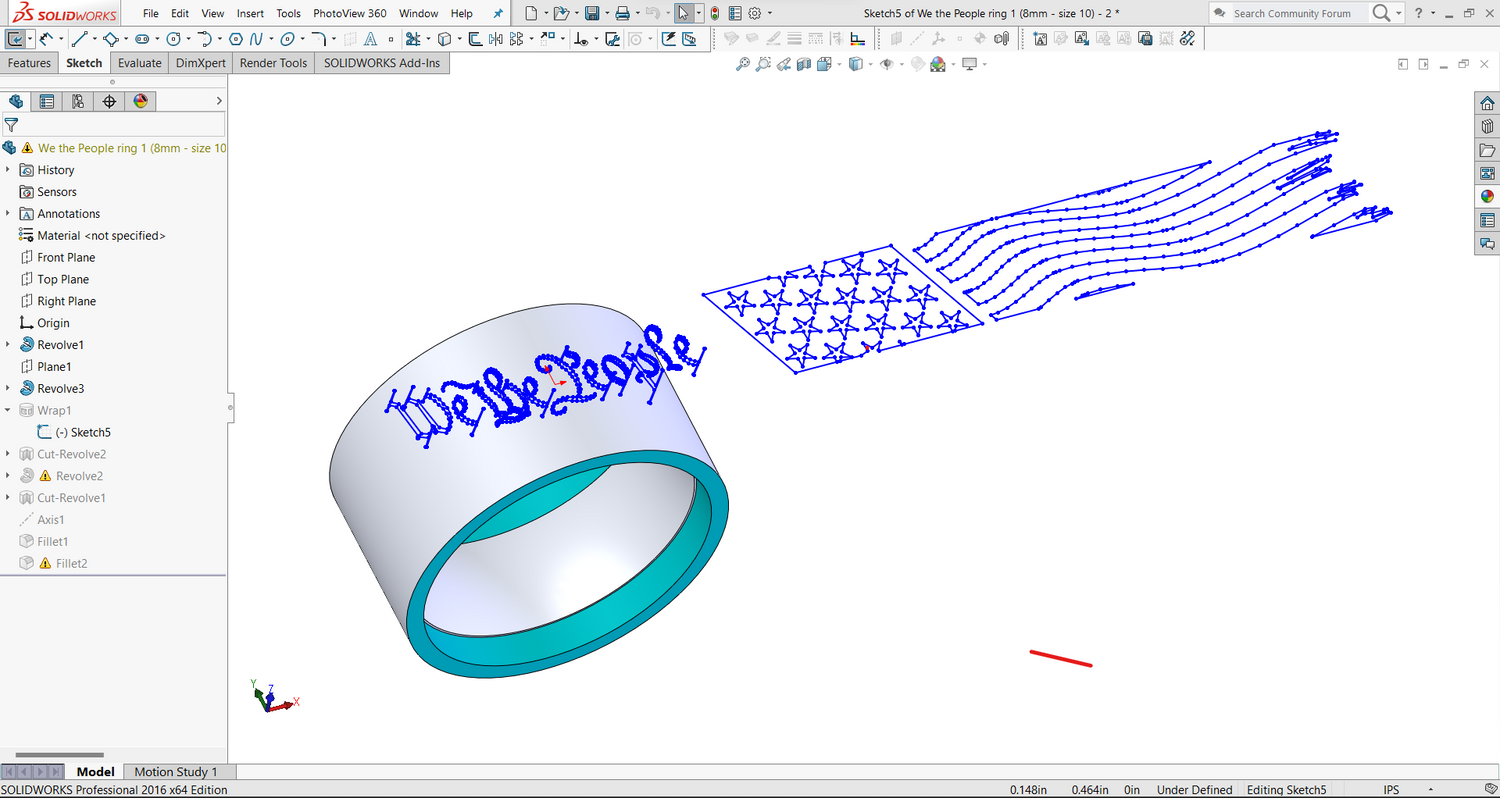This screenshot has width=1500, height=798.
Task: Expand the Revolve1 feature node
Action: click(x=8, y=345)
